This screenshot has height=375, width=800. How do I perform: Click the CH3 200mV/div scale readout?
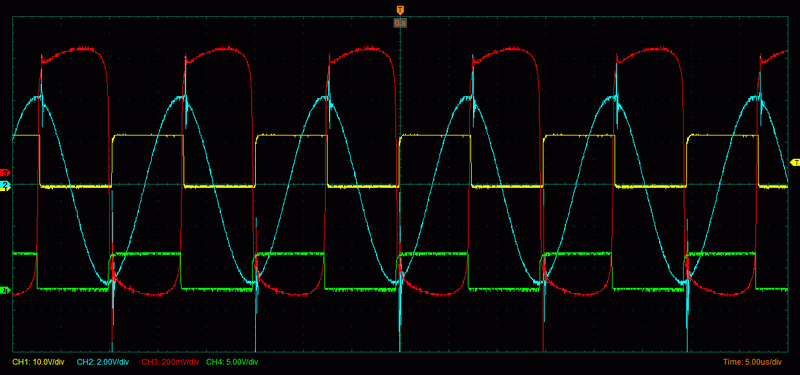pyautogui.click(x=170, y=362)
